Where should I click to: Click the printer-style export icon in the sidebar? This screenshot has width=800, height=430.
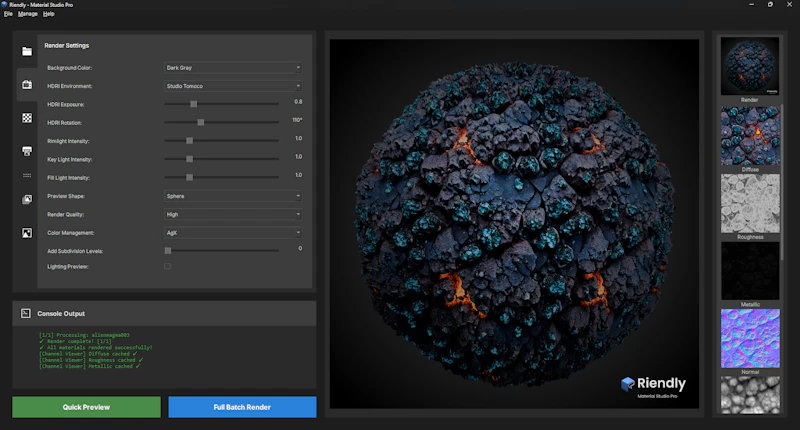click(x=27, y=150)
